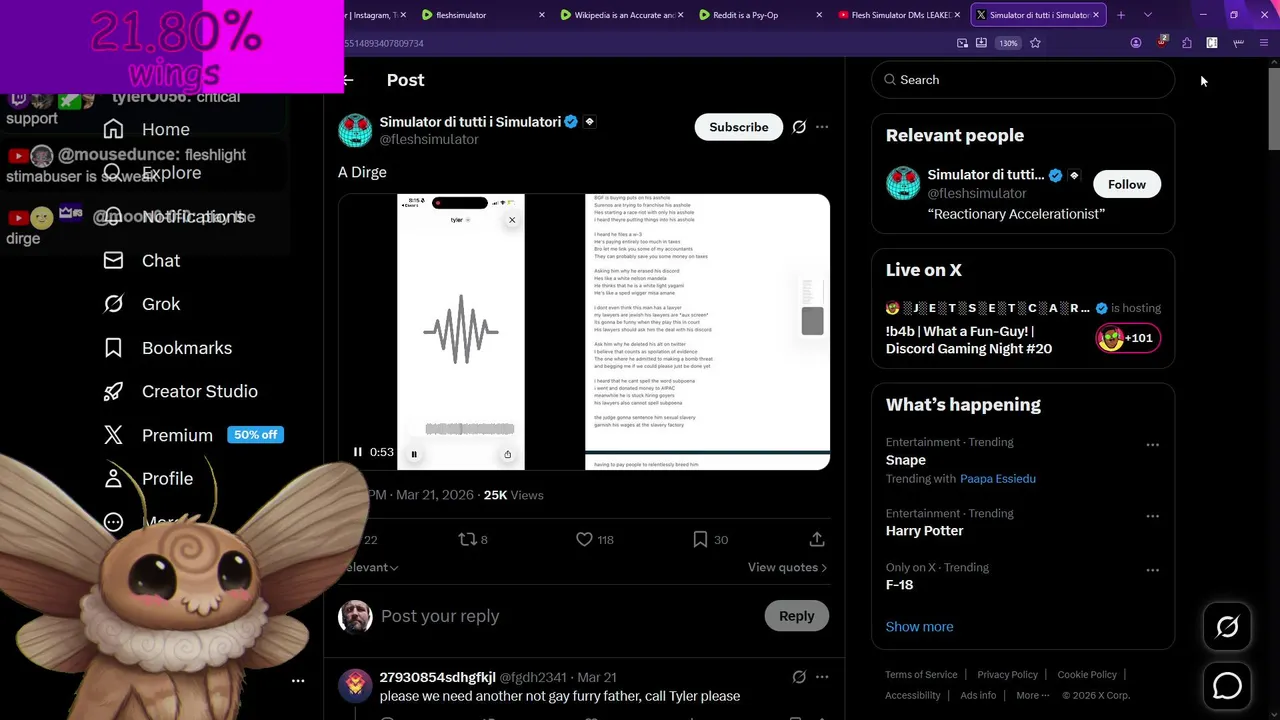Share the post via upload icon

pos(817,539)
